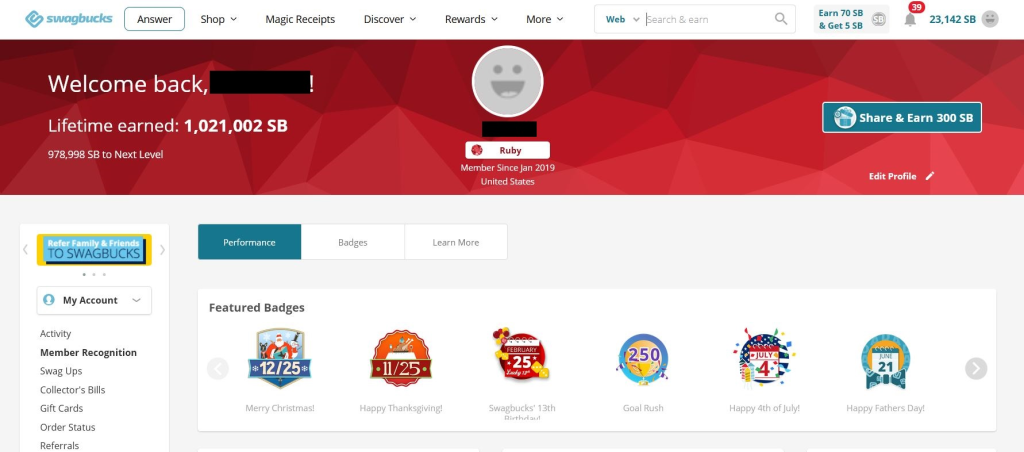Click the Ruby level gem icon
This screenshot has height=452, width=1024.
click(x=477, y=150)
